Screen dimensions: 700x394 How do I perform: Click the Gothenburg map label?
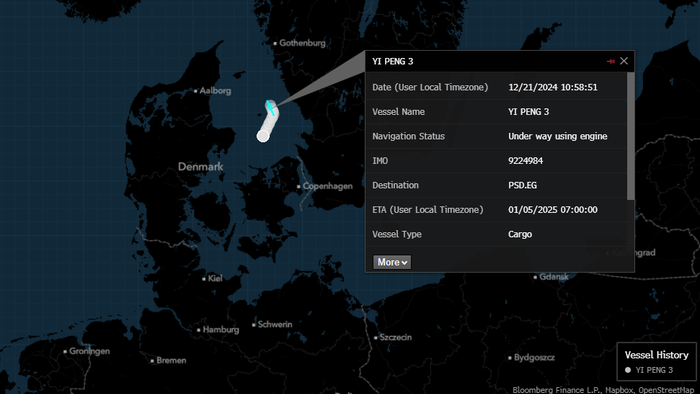[x=302, y=43]
